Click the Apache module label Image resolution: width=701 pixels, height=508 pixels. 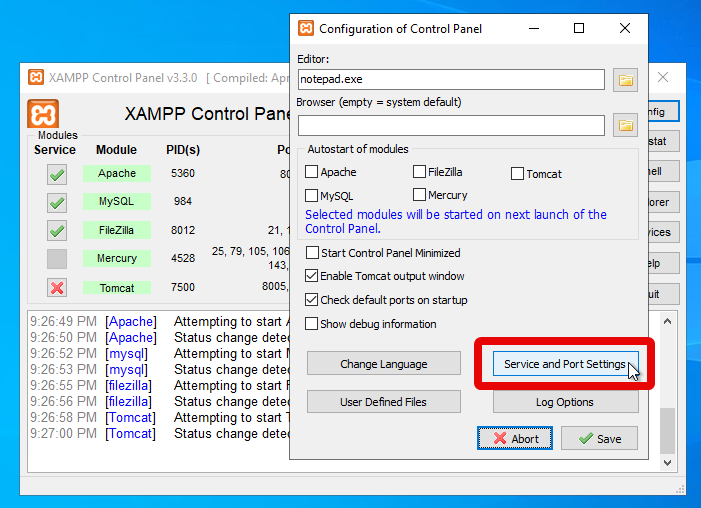tap(117, 173)
